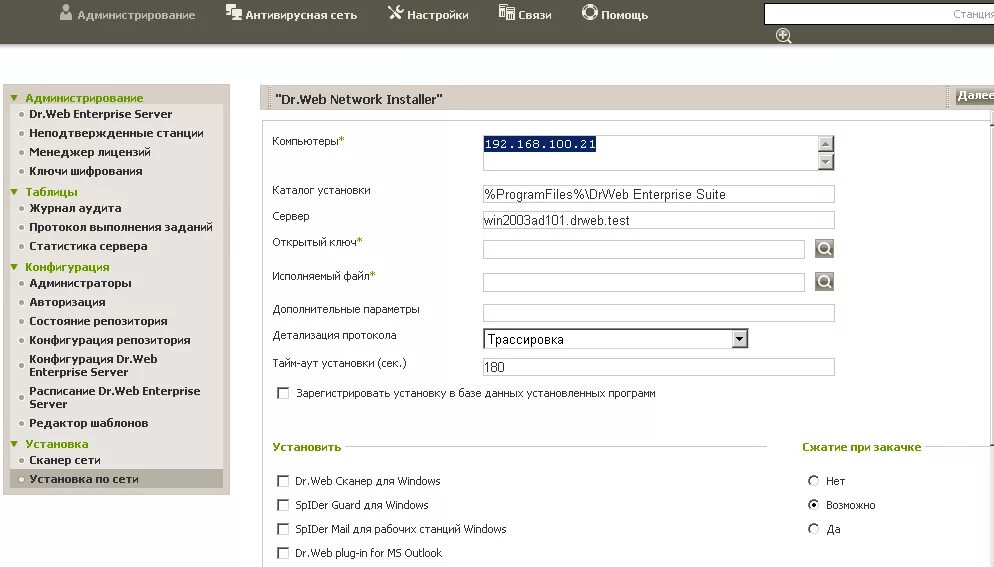Click the Открытый ключ input field
994x567 pixels.
643,249
